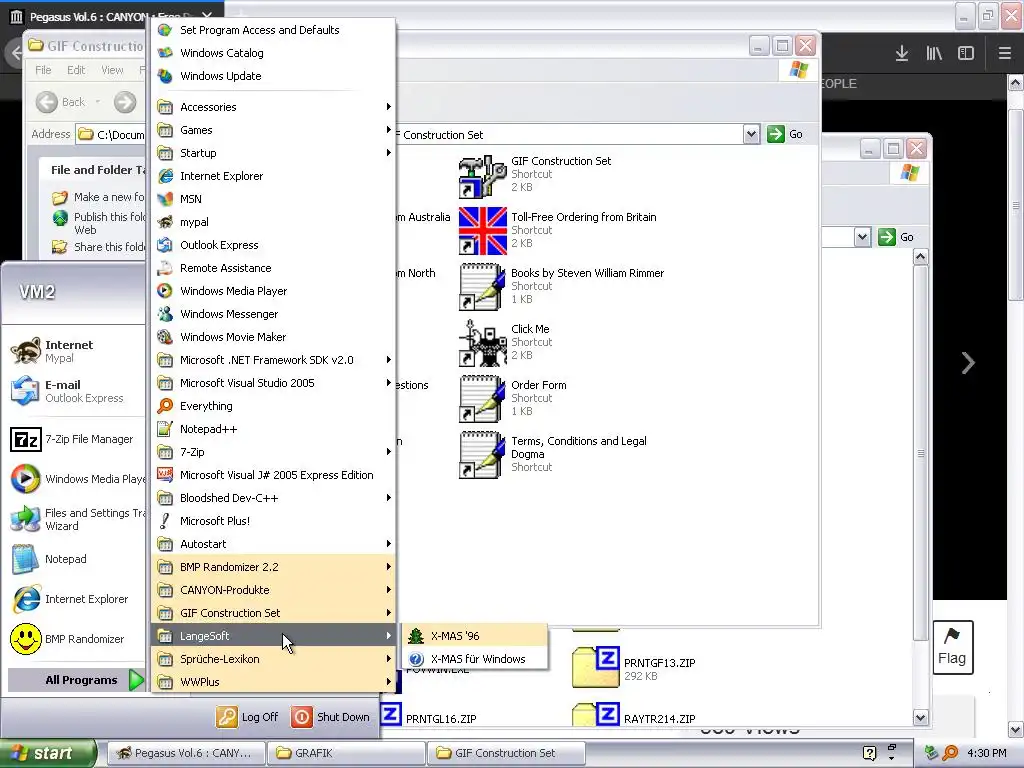Screen dimensions: 1024x768
Task: Open CANYON-Produkte program folder
Action: (273, 590)
